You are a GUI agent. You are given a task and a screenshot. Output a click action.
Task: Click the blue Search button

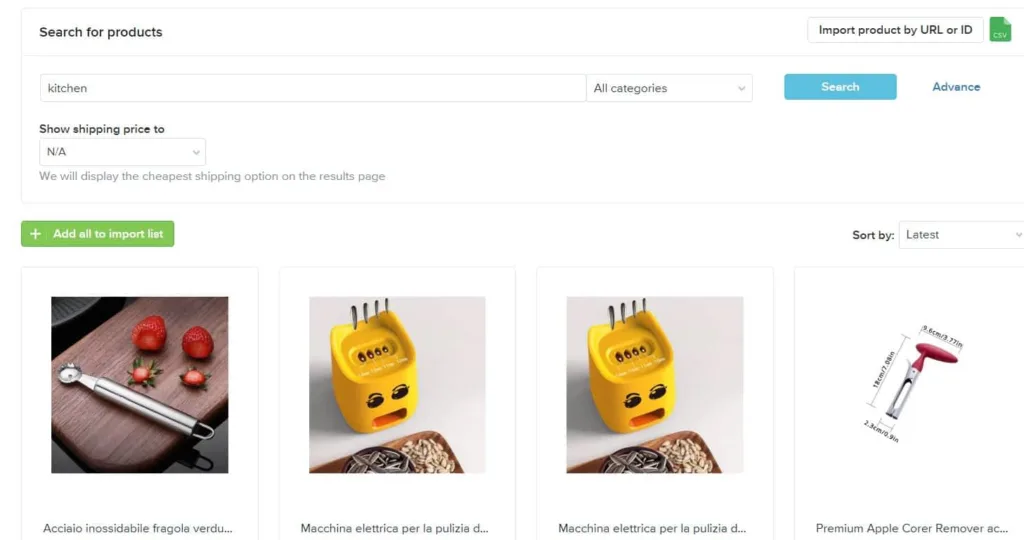coord(840,87)
